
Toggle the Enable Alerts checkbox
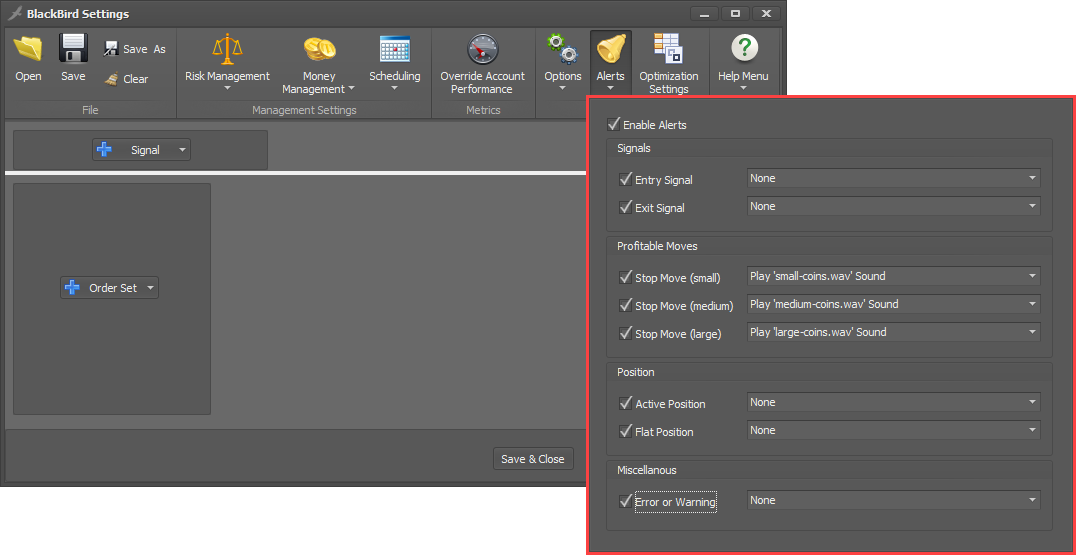(613, 124)
